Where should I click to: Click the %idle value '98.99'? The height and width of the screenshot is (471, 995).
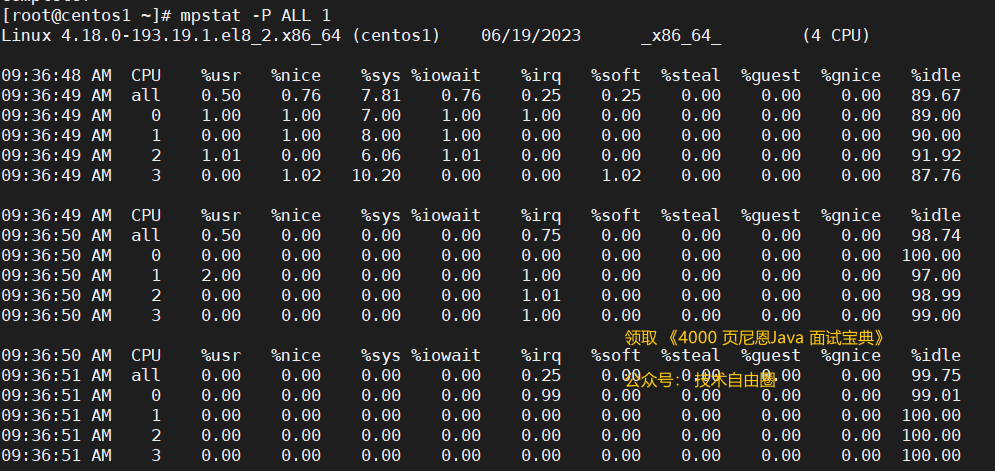(936, 295)
